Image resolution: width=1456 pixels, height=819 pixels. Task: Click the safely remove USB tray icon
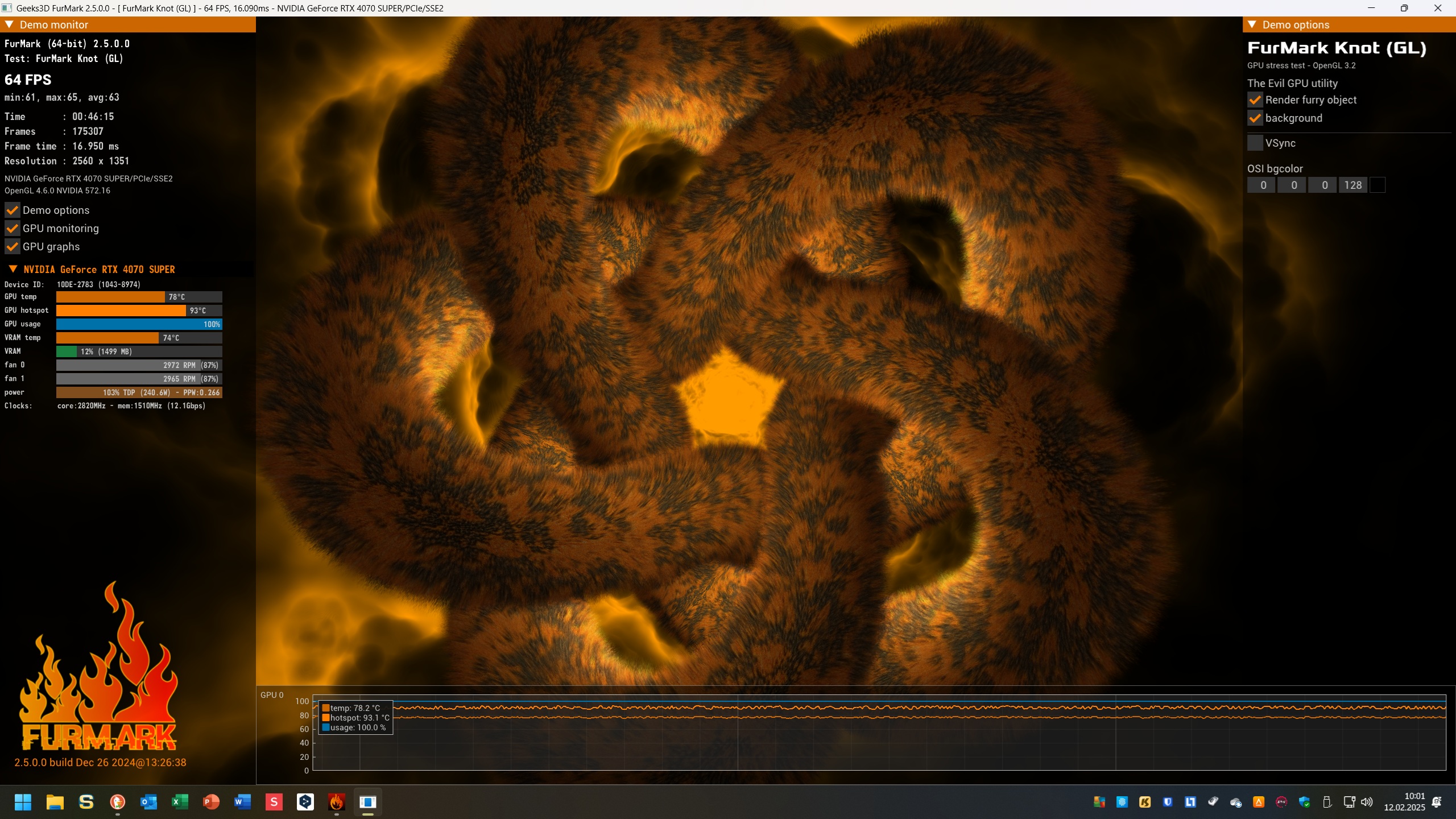[x=1327, y=802]
